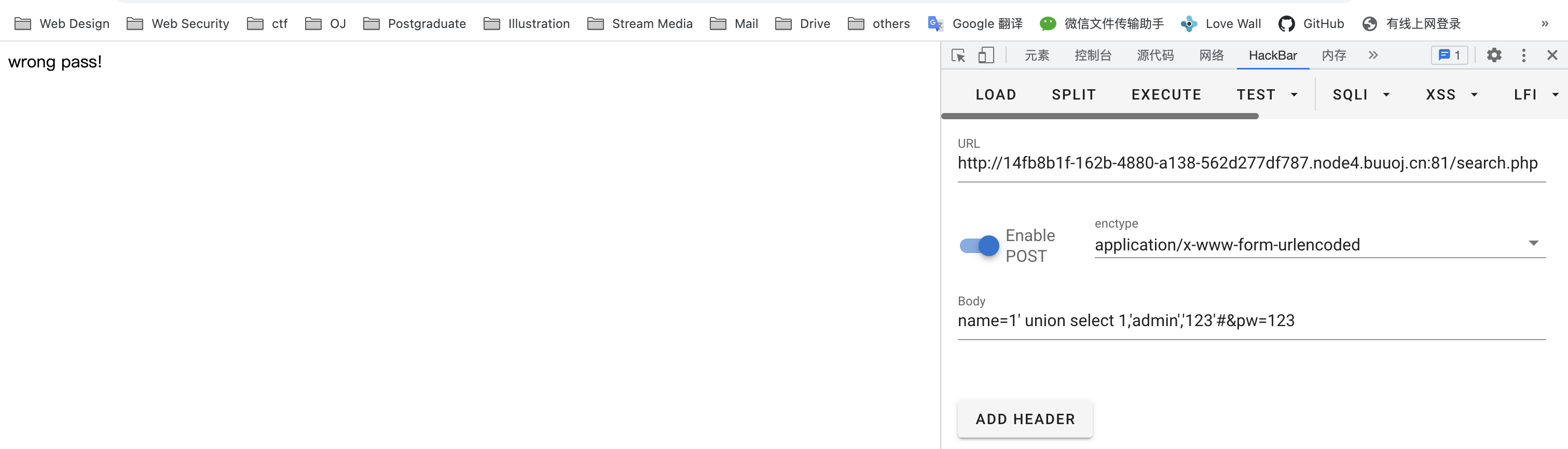Open DevTools three-dot customize menu
The height and width of the screenshot is (449, 1568).
(1523, 55)
